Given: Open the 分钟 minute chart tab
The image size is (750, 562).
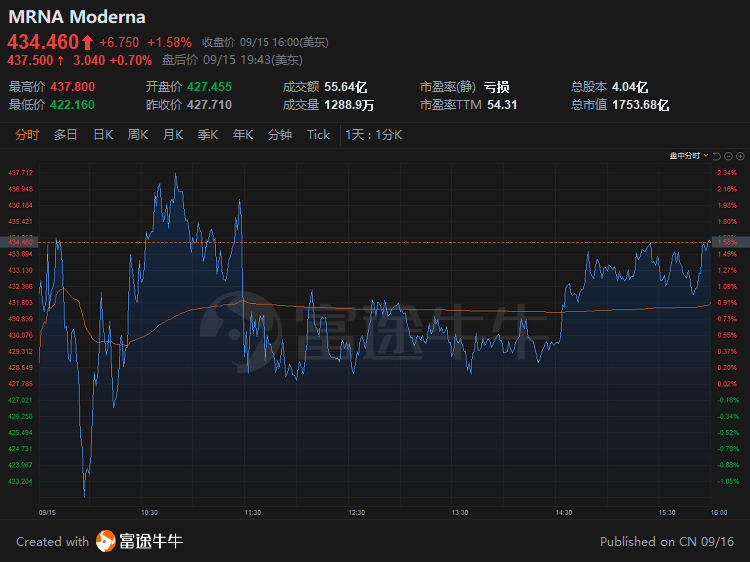Looking at the screenshot, I should point(280,135).
